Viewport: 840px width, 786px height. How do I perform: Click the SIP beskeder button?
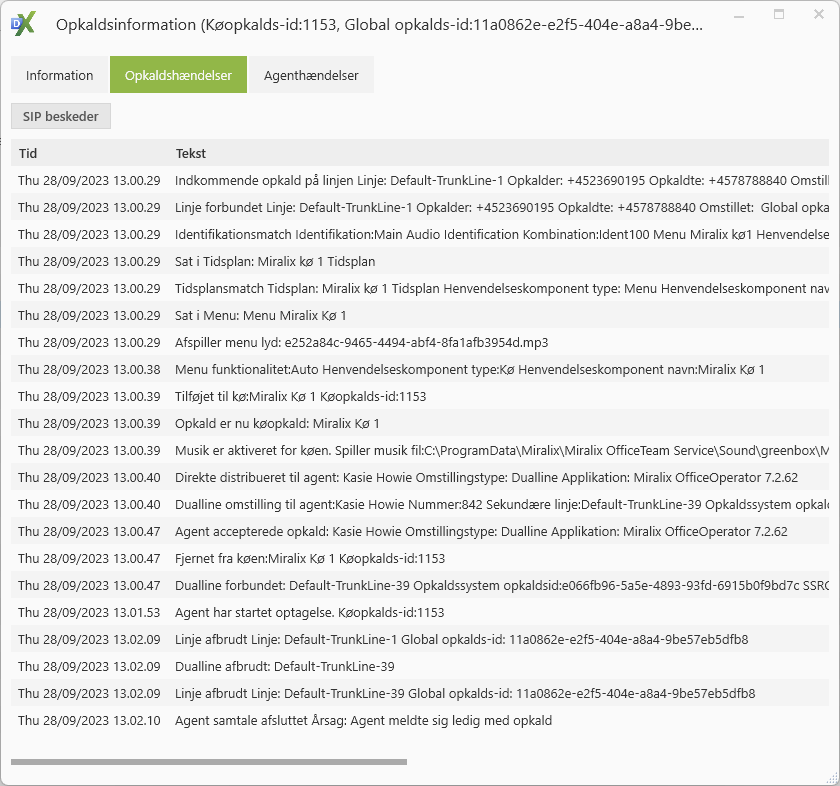[x=61, y=116]
